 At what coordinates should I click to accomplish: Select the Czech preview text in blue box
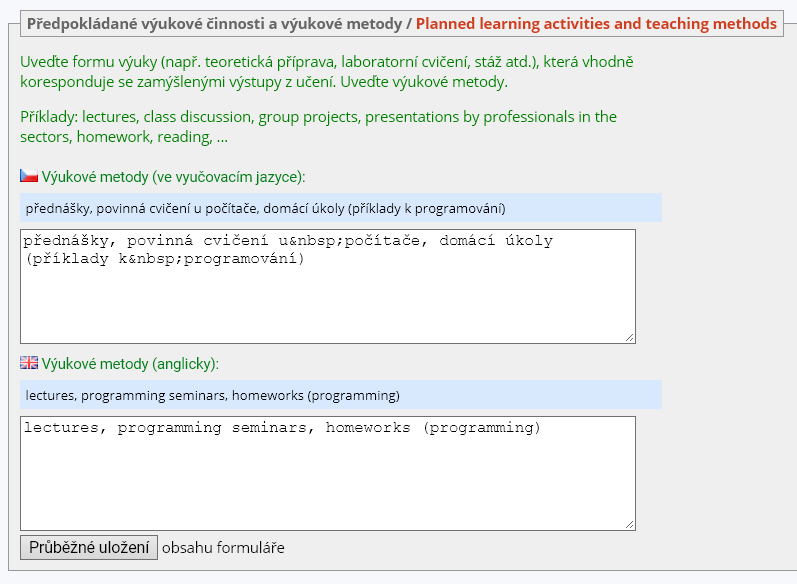(x=265, y=209)
